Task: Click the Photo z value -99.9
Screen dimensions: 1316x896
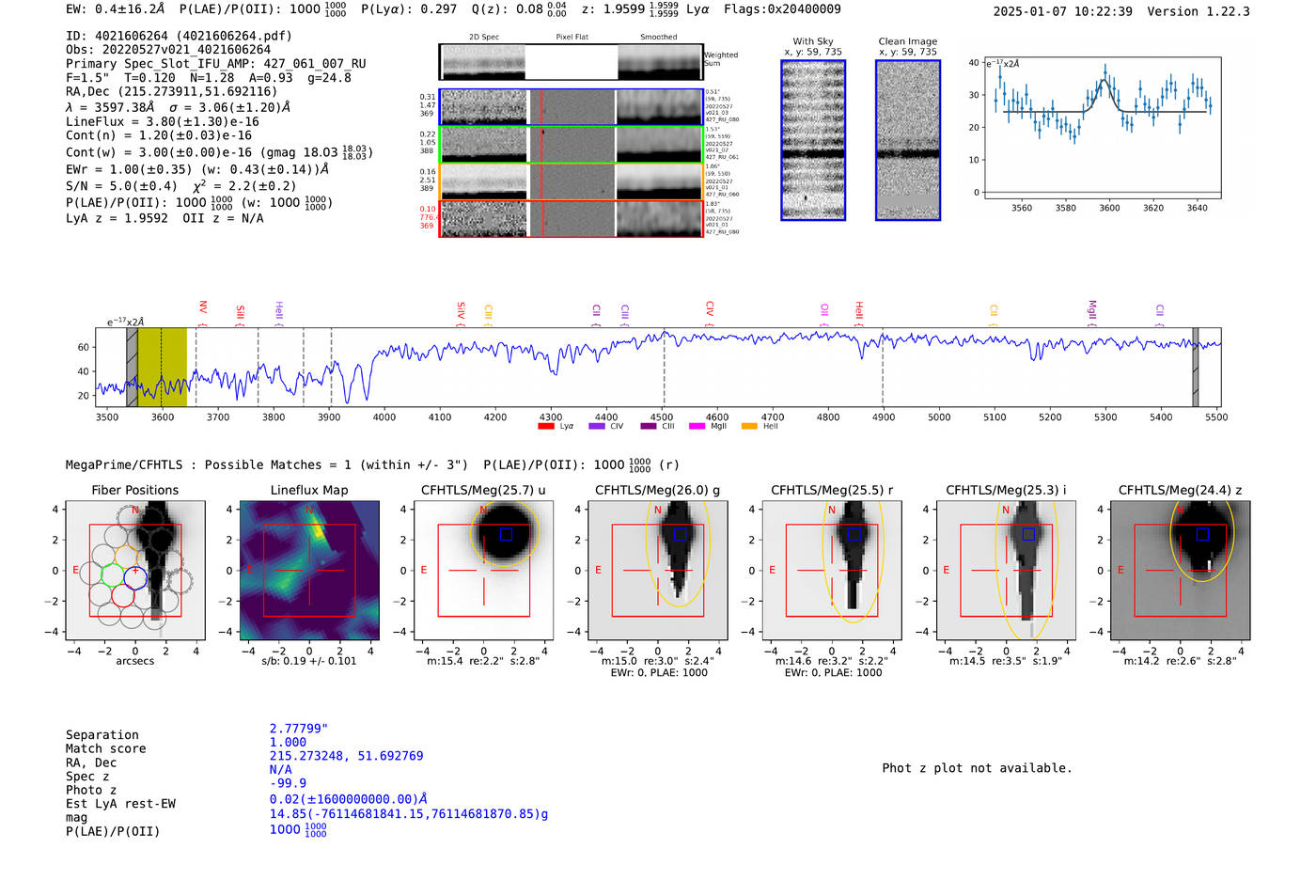Action: (x=288, y=783)
